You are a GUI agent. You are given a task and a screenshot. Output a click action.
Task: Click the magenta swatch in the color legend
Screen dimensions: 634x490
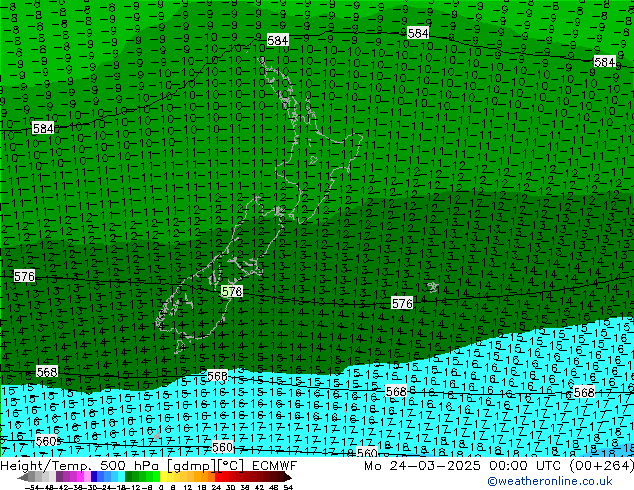click(80, 477)
